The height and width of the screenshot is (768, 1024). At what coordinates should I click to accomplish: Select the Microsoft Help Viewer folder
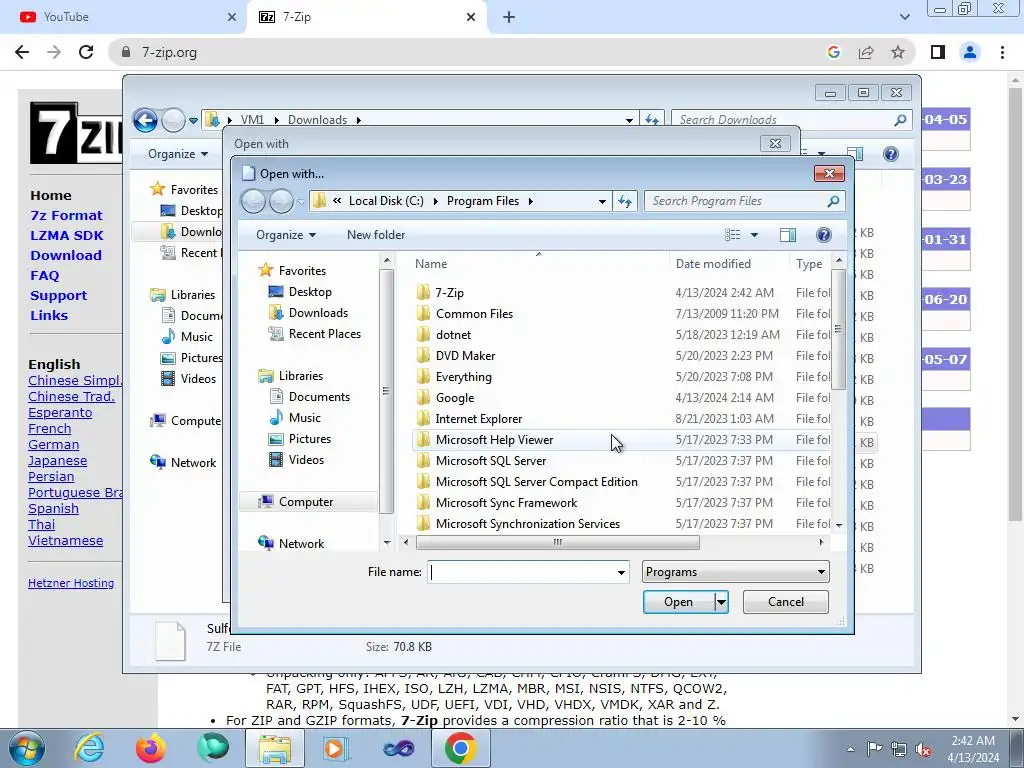click(494, 440)
